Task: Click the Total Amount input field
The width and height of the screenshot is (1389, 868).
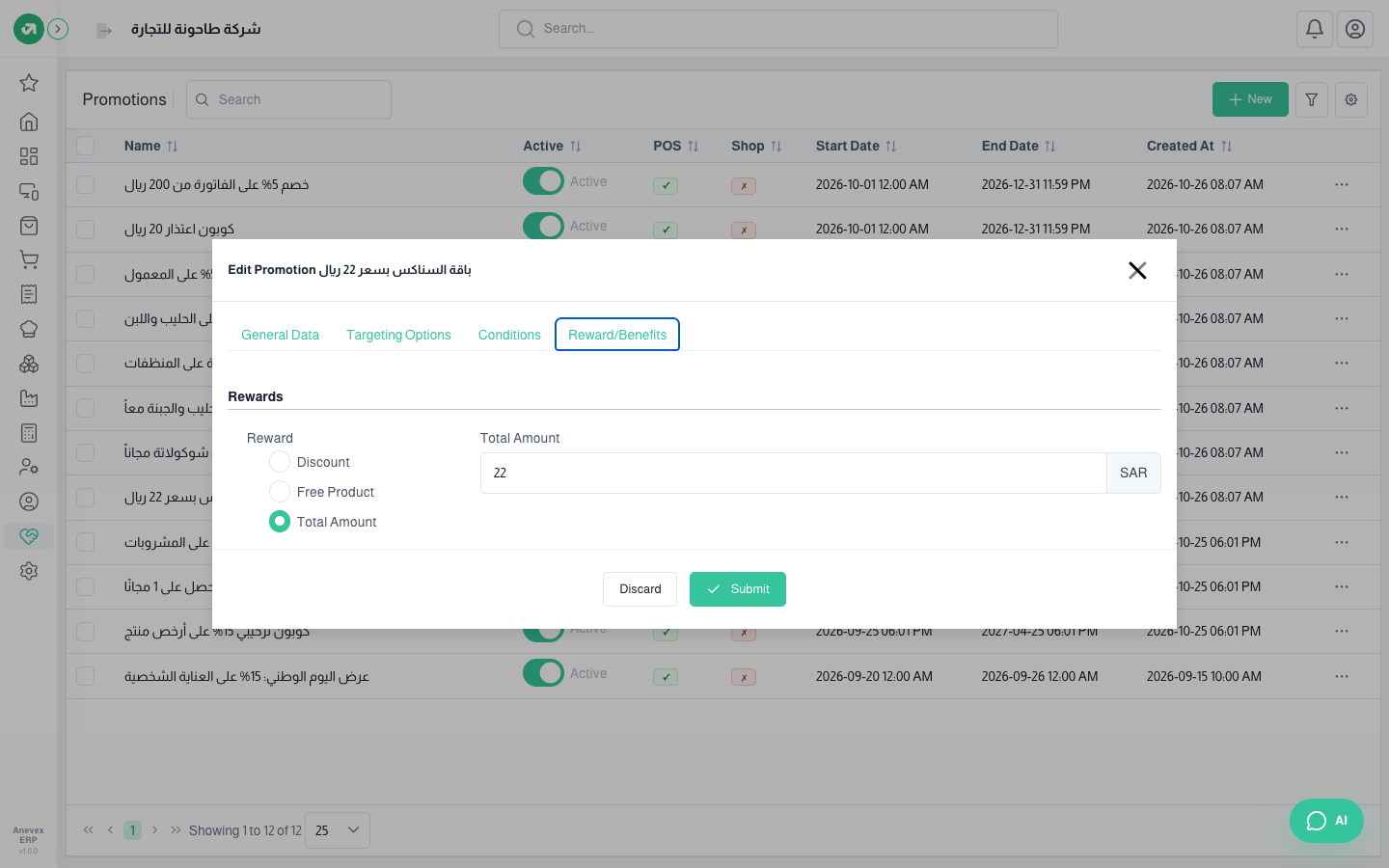Action: 793,473
